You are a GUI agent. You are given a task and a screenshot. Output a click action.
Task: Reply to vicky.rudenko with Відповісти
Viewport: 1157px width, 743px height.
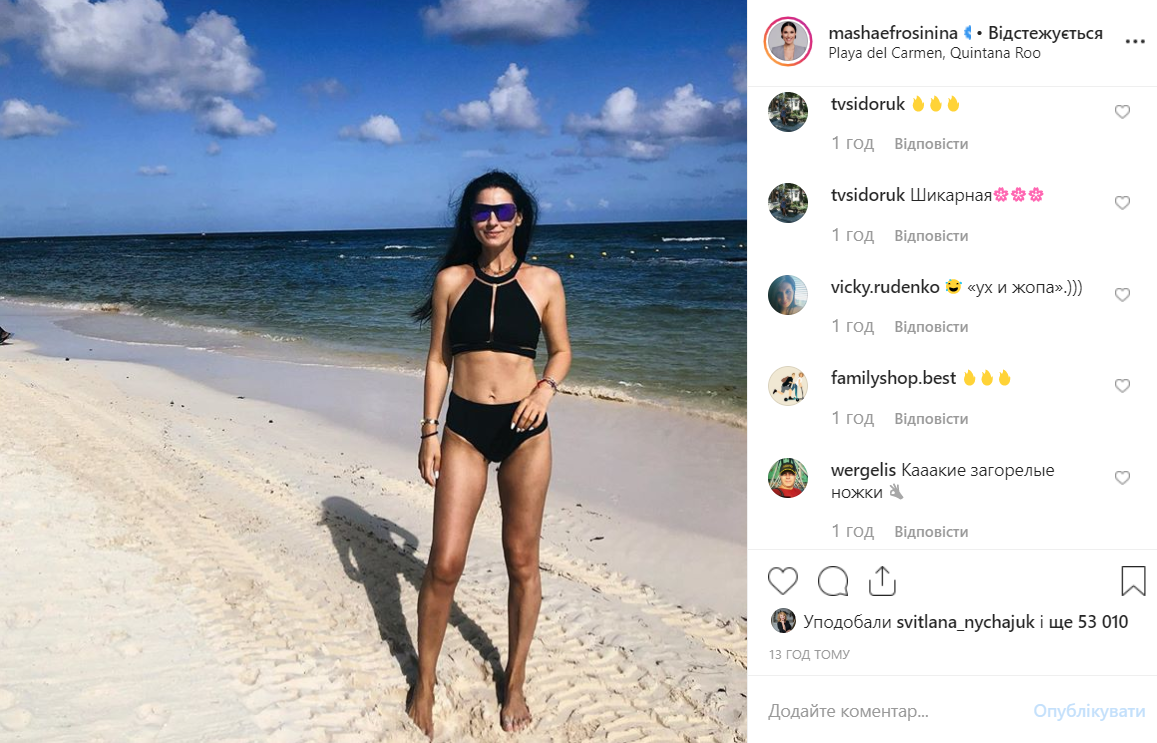[931, 327]
